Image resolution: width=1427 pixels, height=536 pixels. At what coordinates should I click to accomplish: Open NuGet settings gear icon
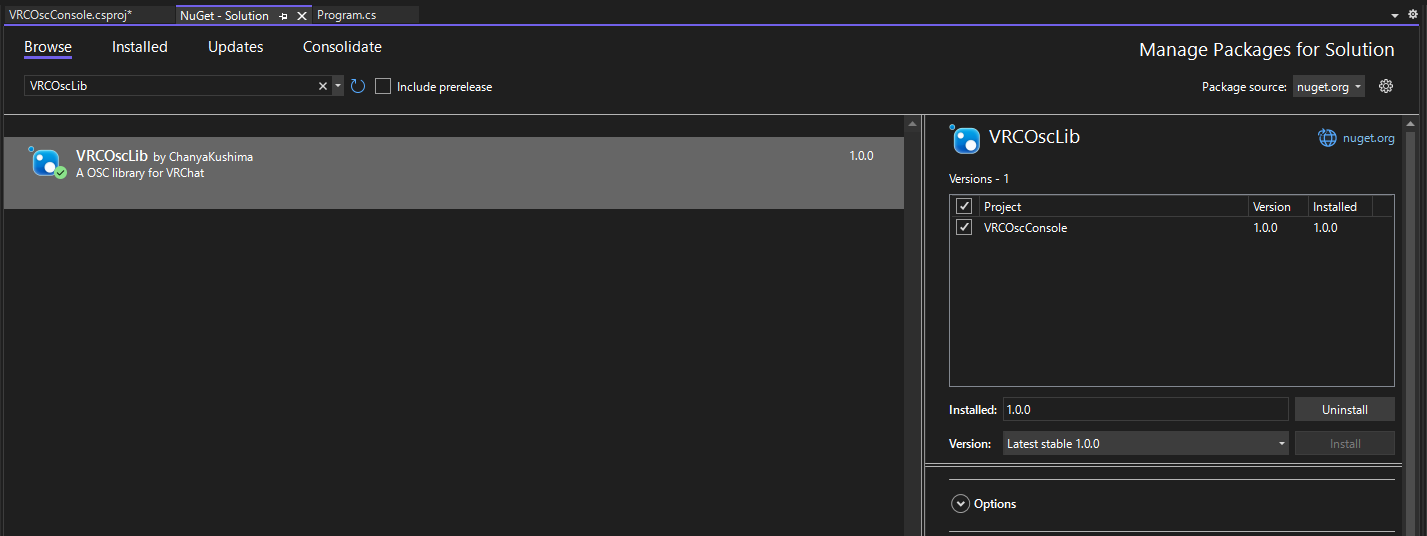[x=1386, y=86]
